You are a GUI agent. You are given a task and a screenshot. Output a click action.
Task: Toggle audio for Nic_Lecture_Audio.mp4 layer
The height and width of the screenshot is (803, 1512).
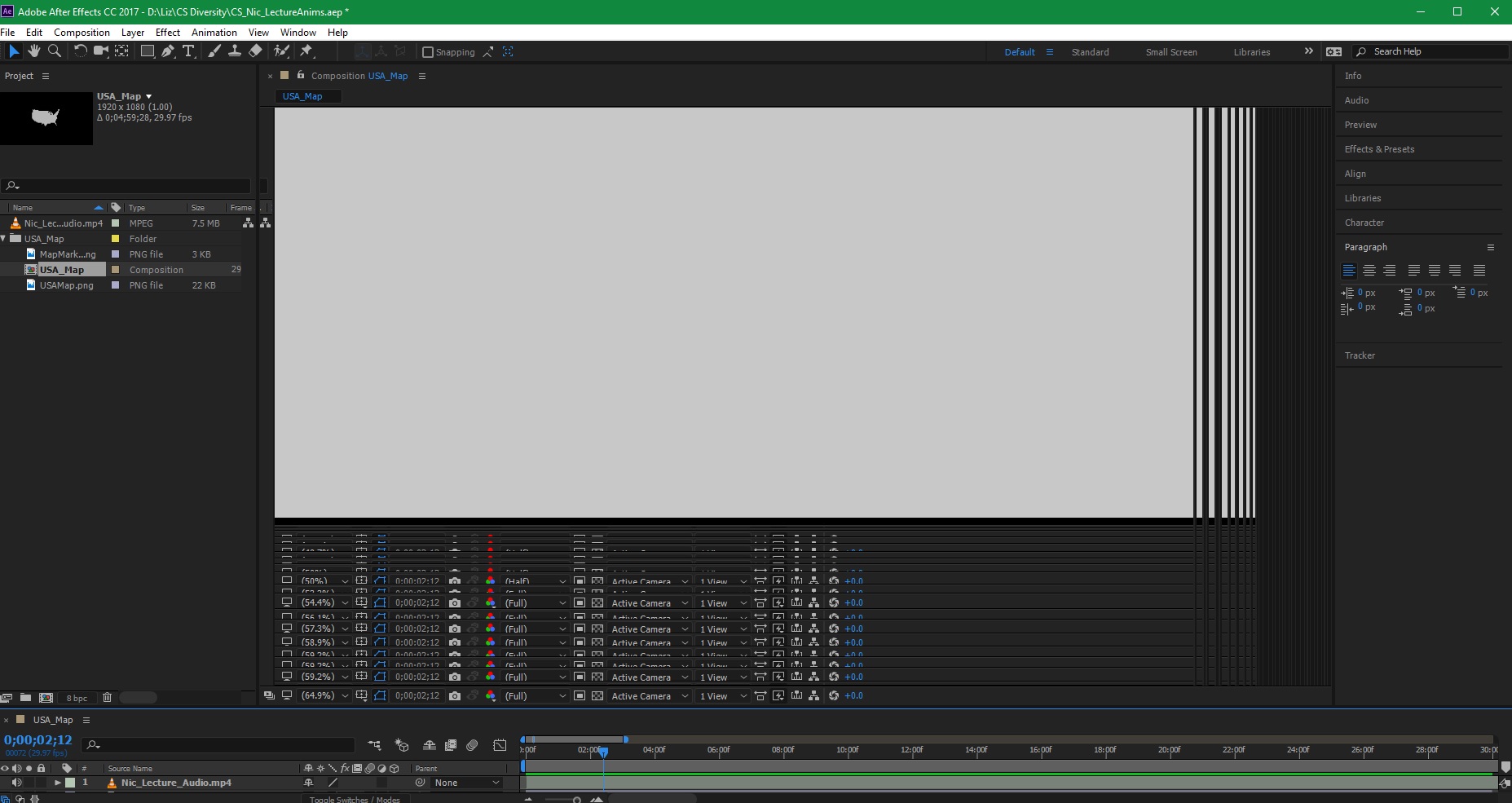click(x=17, y=783)
